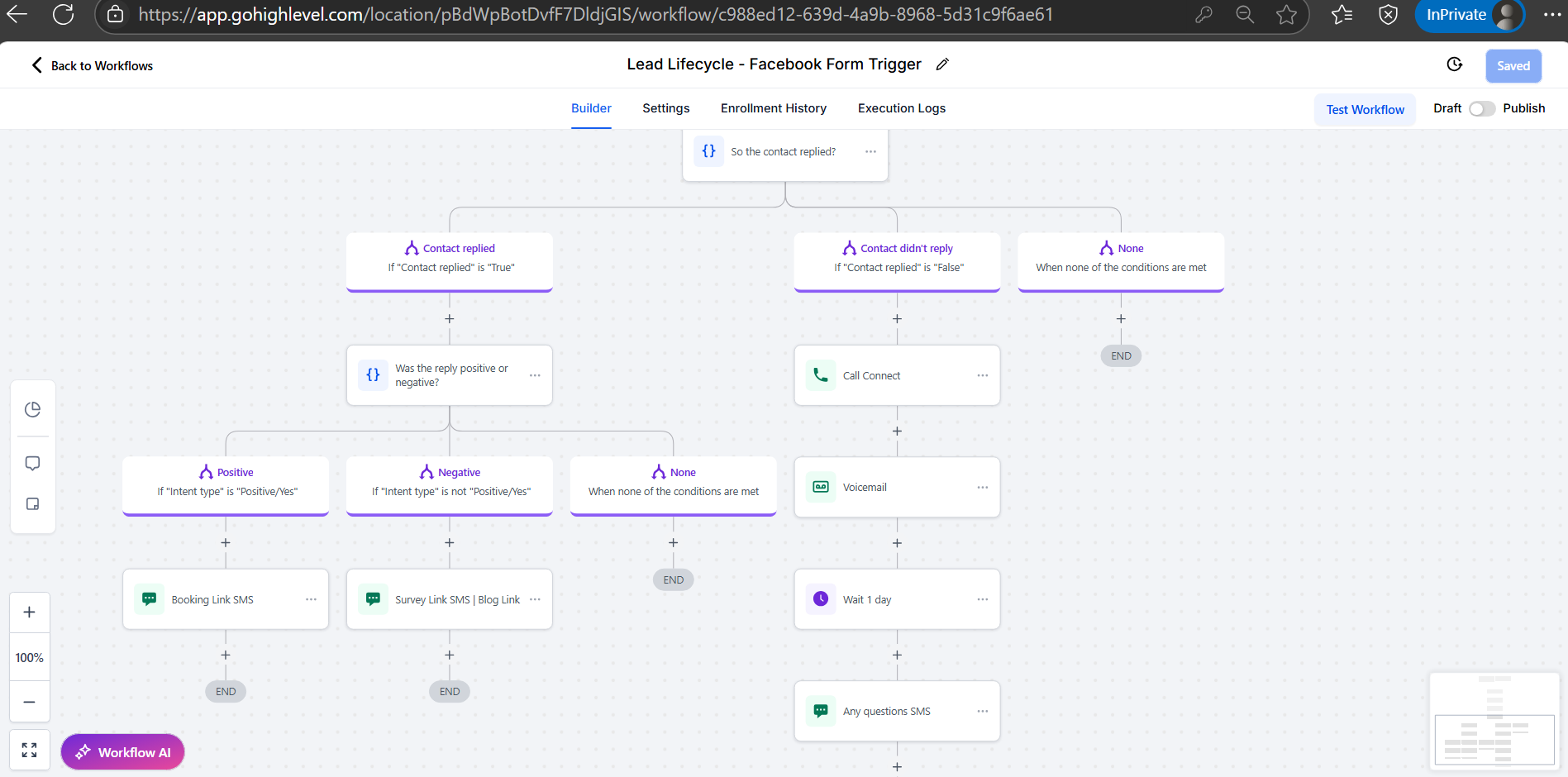Viewport: 1568px width, 777px height.
Task: Open the Execution Logs tab
Action: (902, 108)
